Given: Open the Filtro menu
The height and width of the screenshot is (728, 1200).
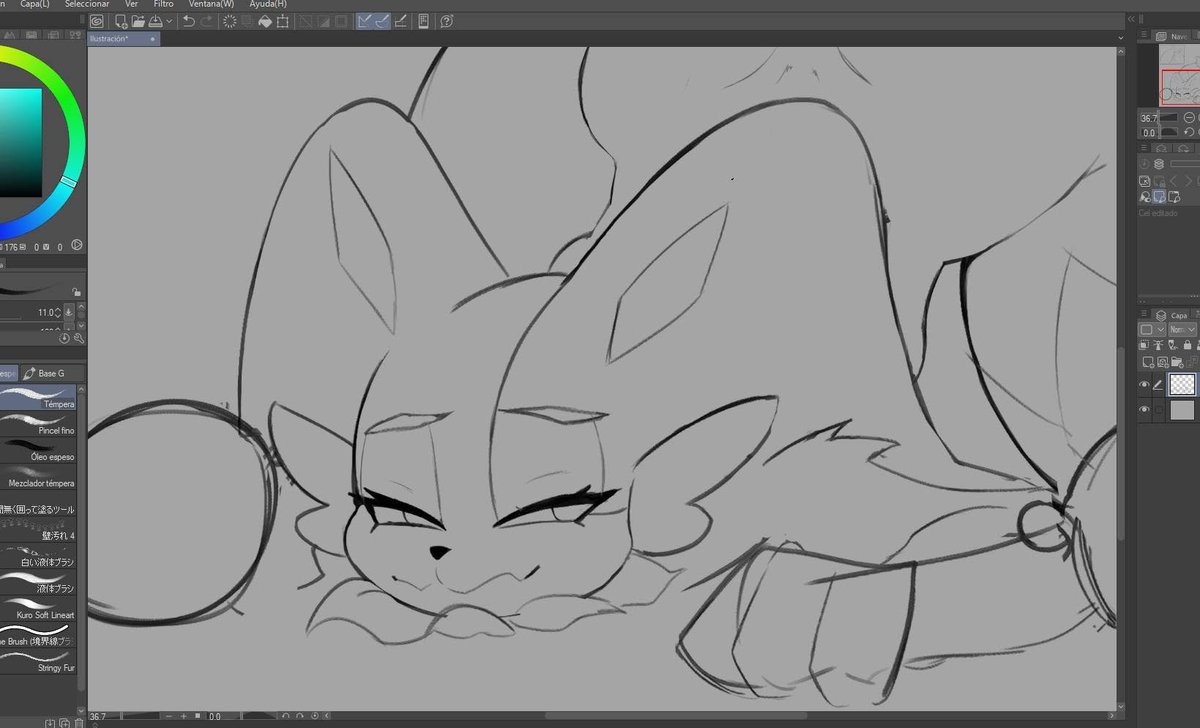Looking at the screenshot, I should point(163,4).
